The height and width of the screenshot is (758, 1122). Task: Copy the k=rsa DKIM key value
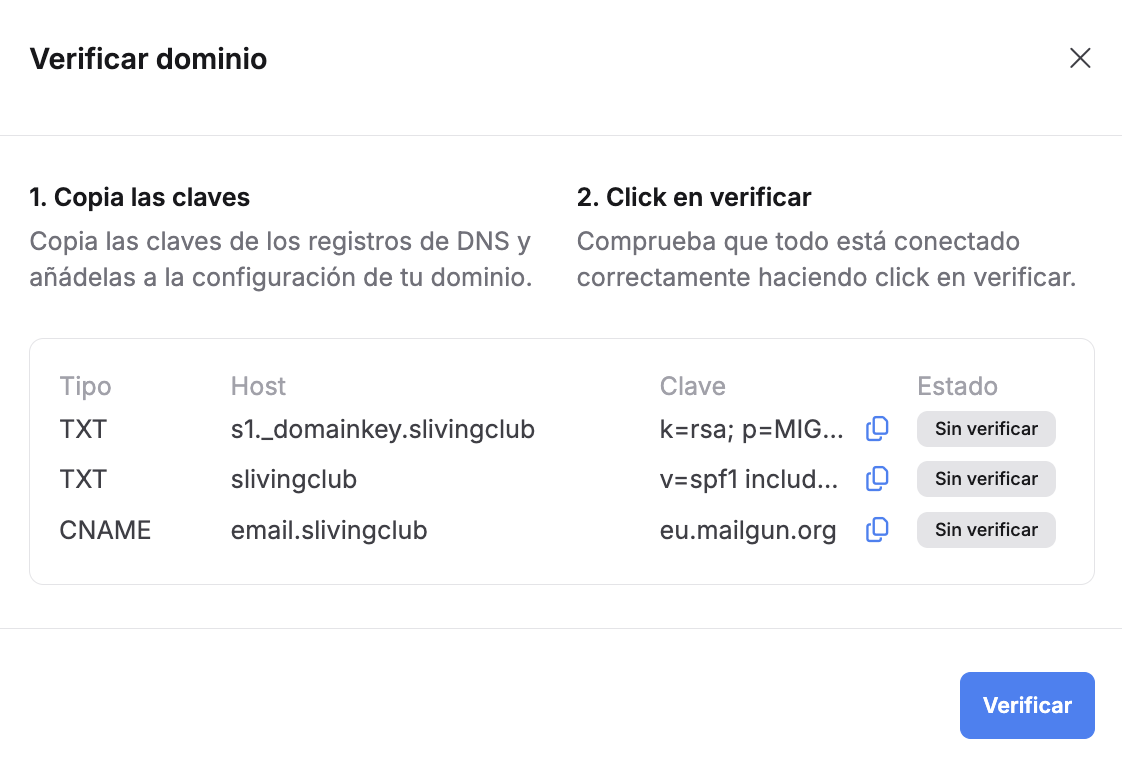877,429
